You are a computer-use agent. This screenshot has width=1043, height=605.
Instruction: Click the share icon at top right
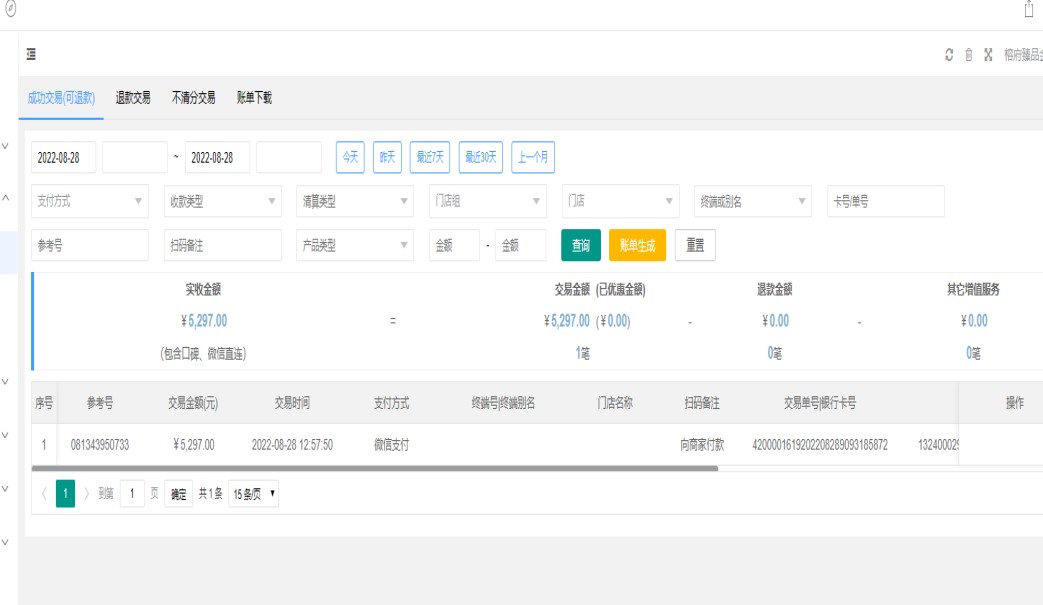coord(1029,9)
